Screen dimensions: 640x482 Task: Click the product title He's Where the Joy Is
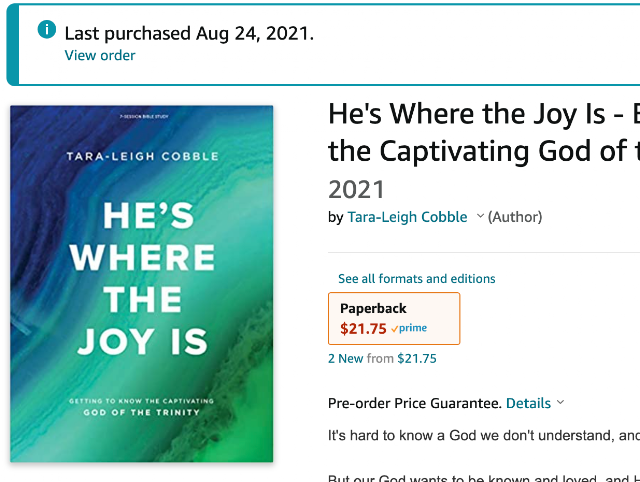[484, 132]
